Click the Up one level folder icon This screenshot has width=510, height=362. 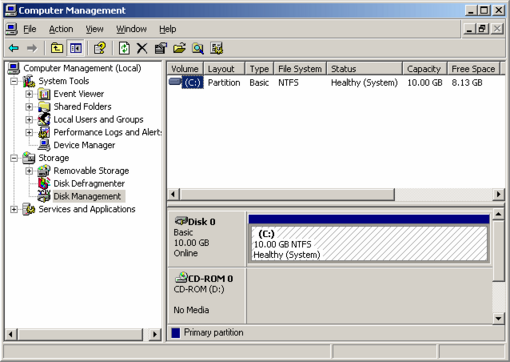[x=57, y=49]
